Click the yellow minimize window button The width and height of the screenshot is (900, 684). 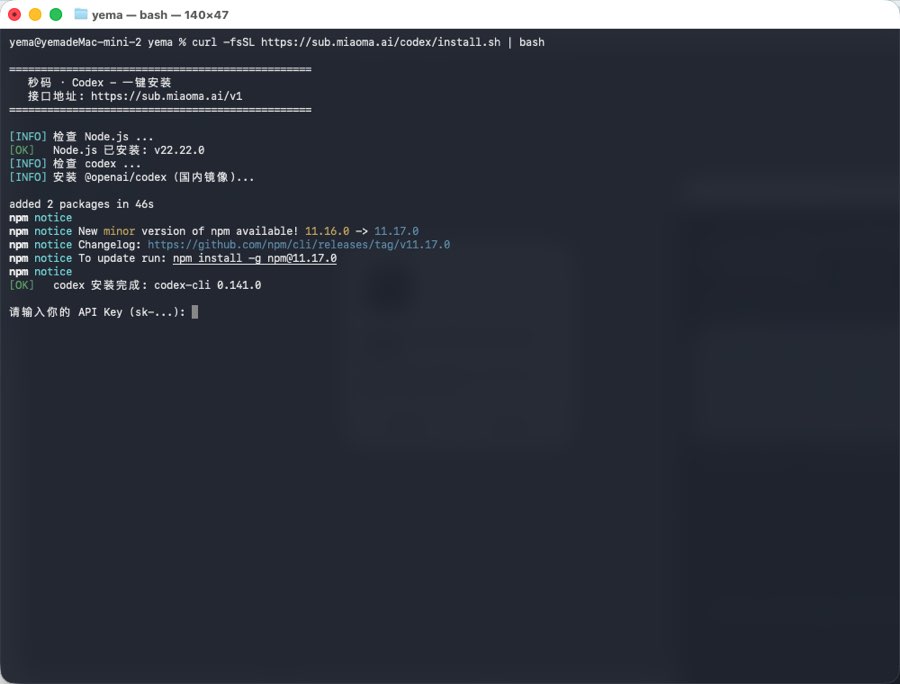point(35,14)
